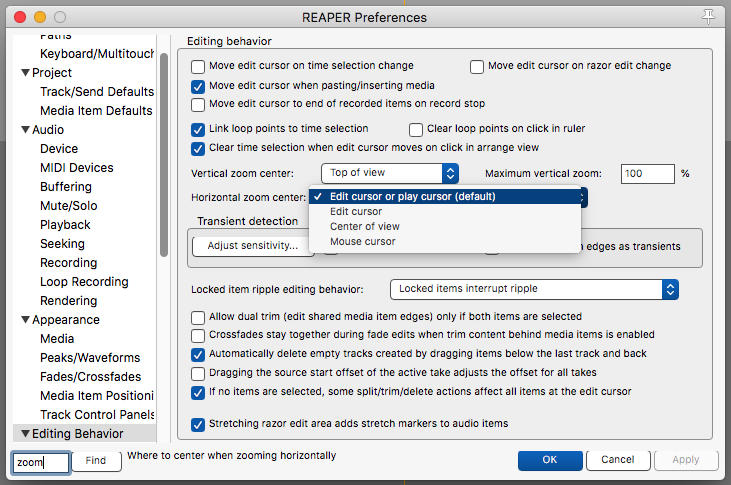Collapse the Project tree section
This screenshot has height=485, width=731.
(25, 73)
